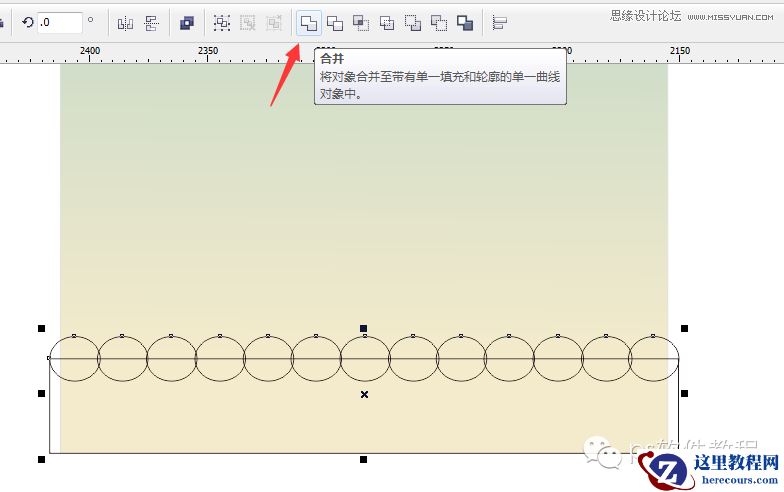Click the rotation arrow icon beside the angle field
784x492 pixels.
click(x=28, y=22)
